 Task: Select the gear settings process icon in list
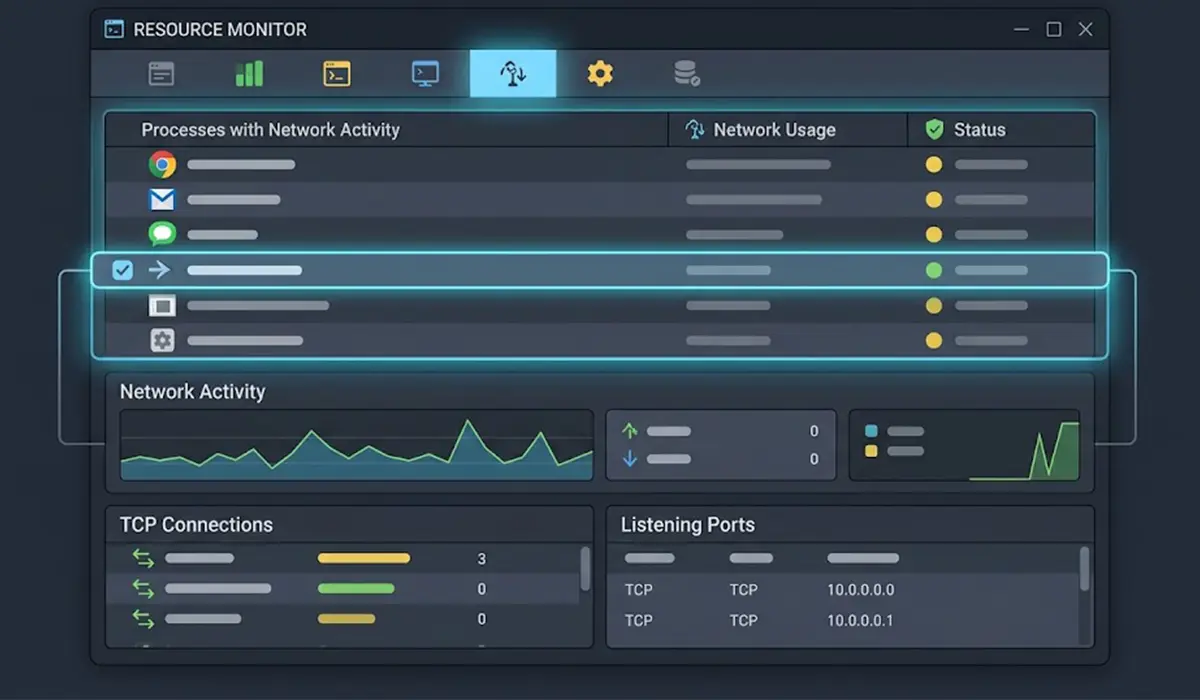tap(162, 341)
